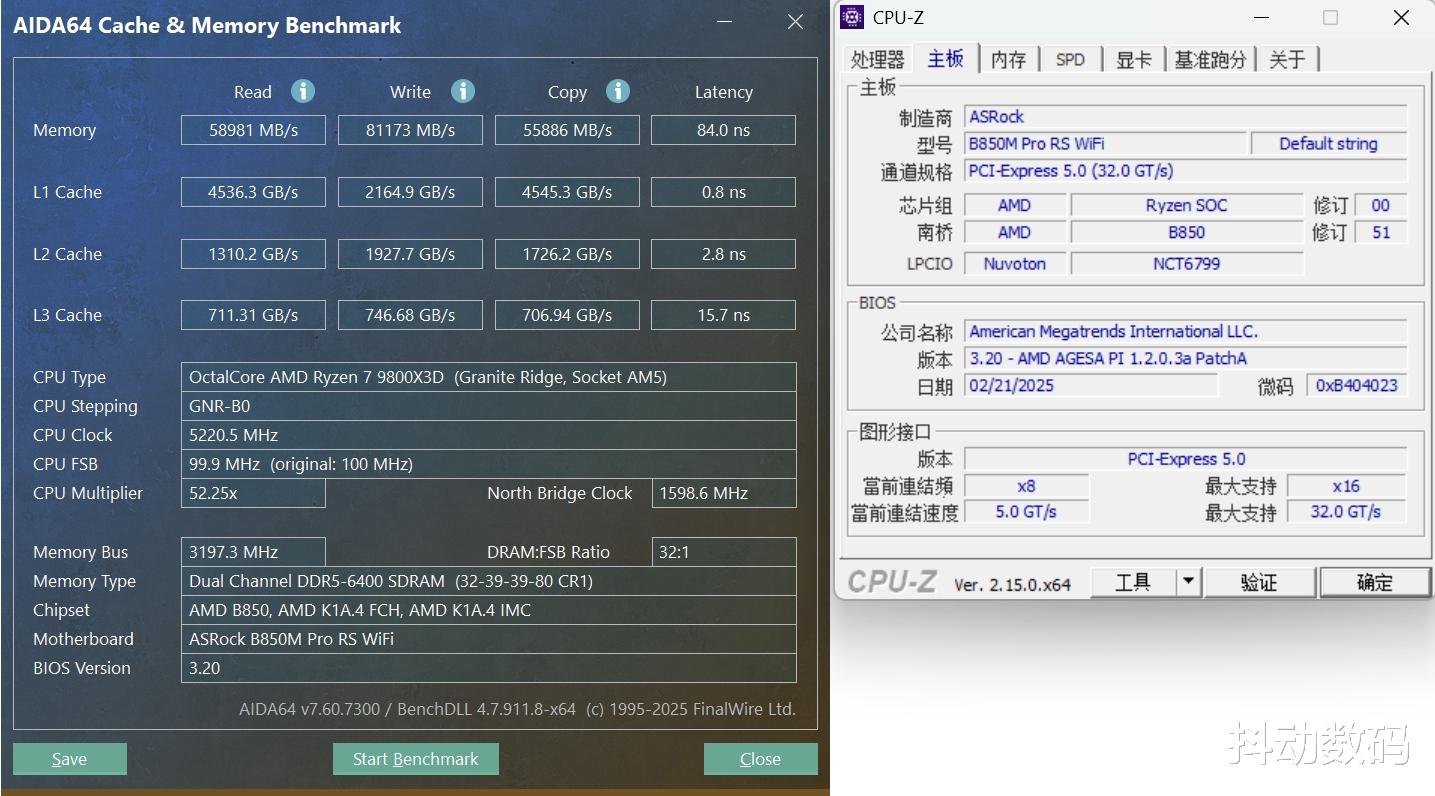The width and height of the screenshot is (1435, 796).
Task: Click the Memory Copy value 55886 MB/s
Action: coord(567,130)
